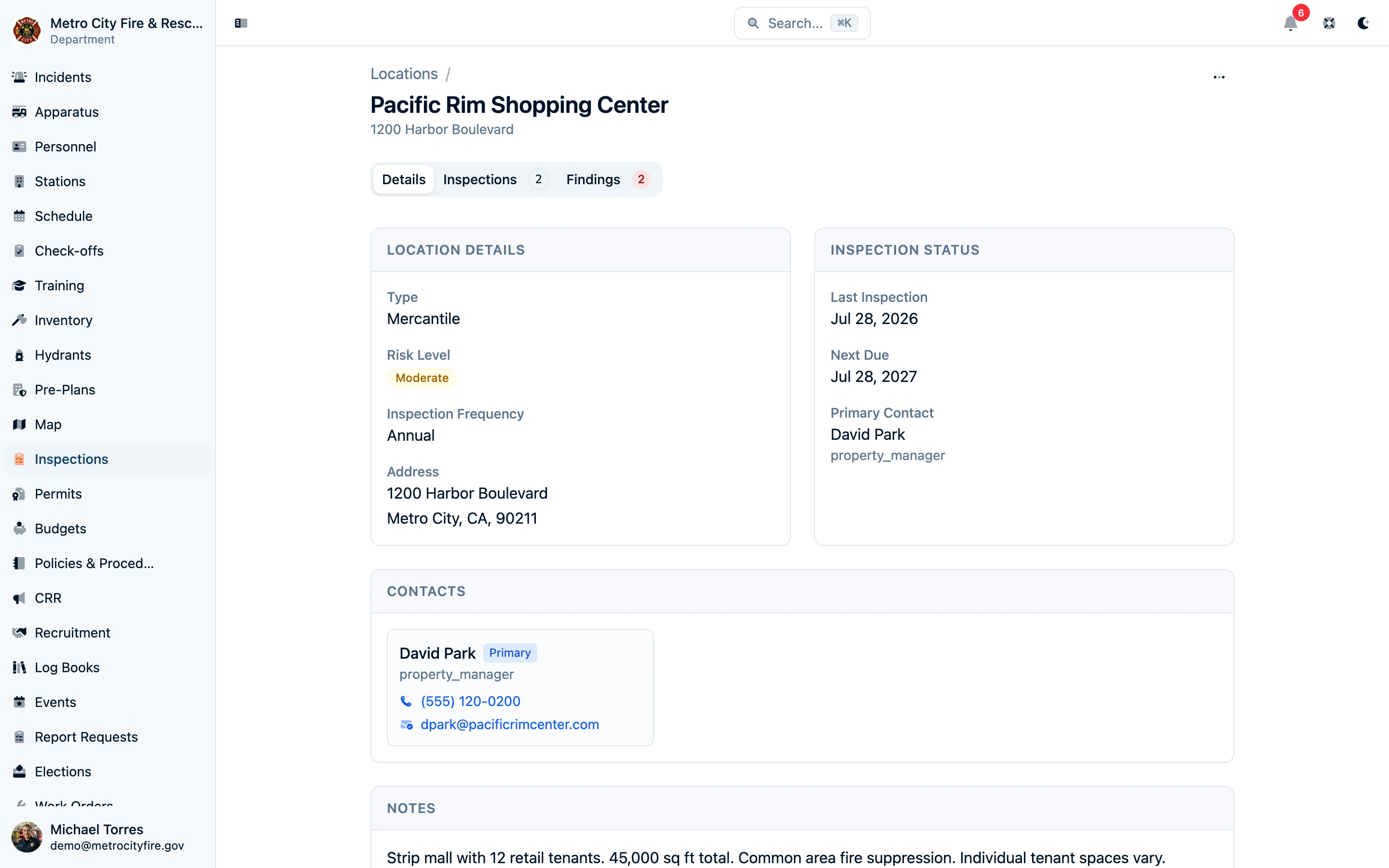Viewport: 1389px width, 868px height.
Task: Click the Annual inspection frequency value
Action: (x=411, y=436)
